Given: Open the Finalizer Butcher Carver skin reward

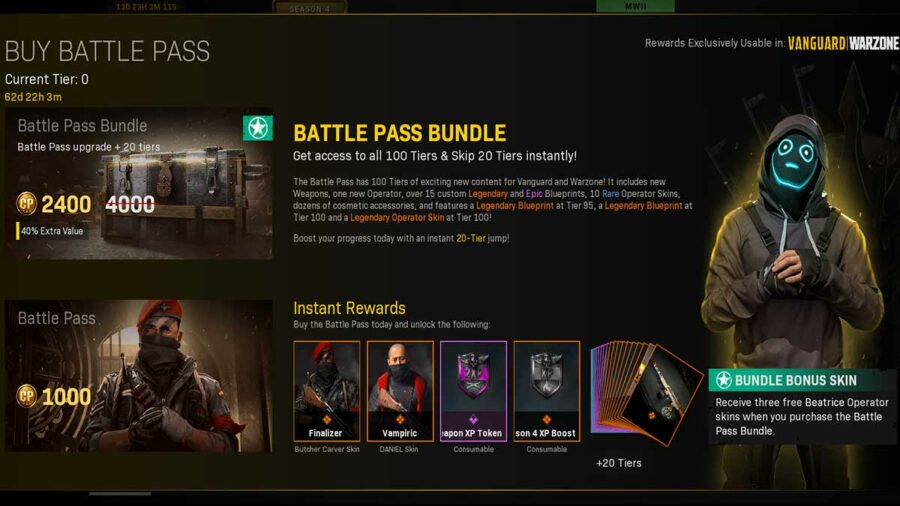Looking at the screenshot, I should [x=327, y=391].
